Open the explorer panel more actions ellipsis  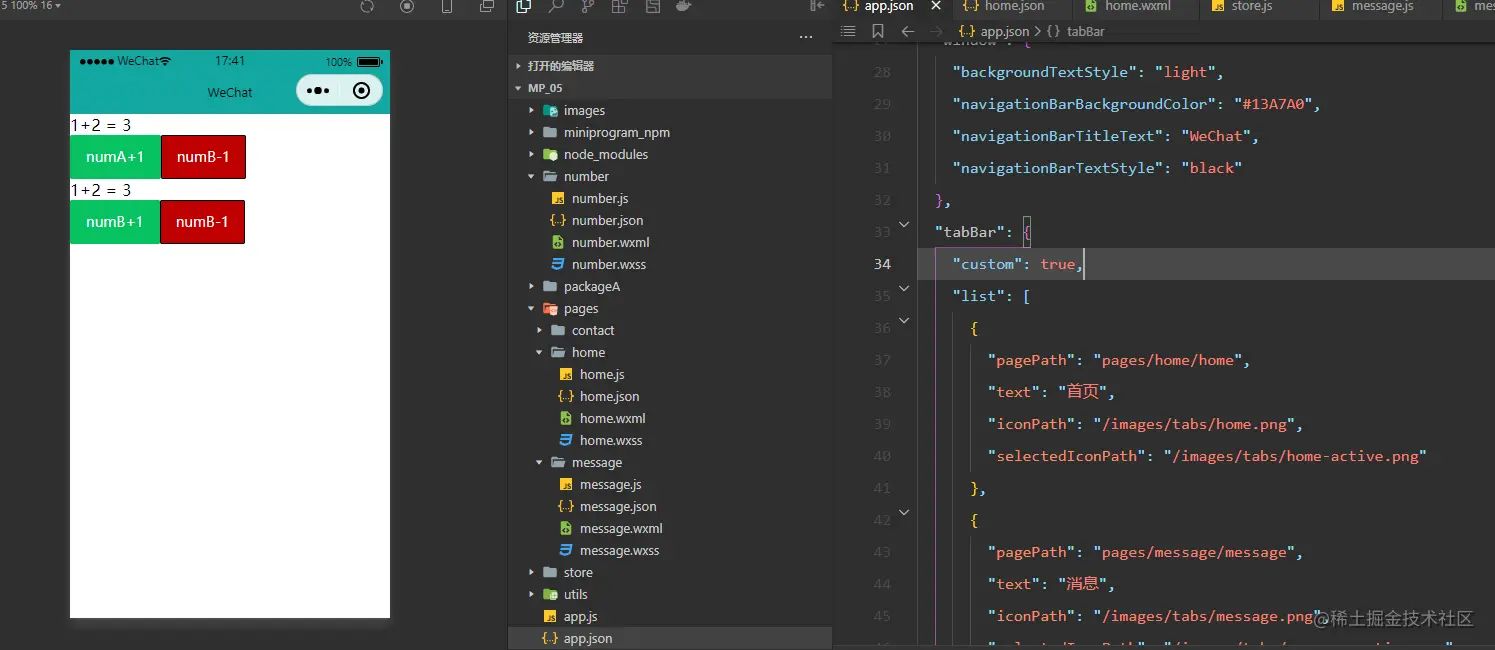tap(806, 38)
